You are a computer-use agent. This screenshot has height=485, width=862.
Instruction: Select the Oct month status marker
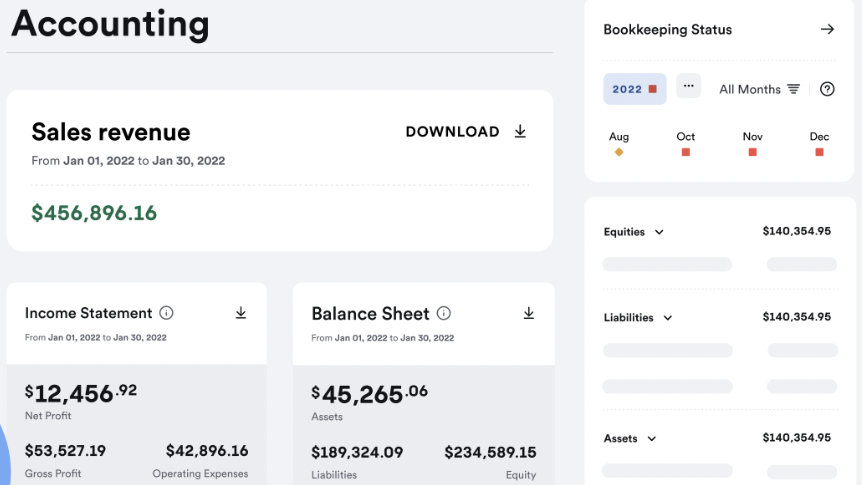click(x=686, y=152)
